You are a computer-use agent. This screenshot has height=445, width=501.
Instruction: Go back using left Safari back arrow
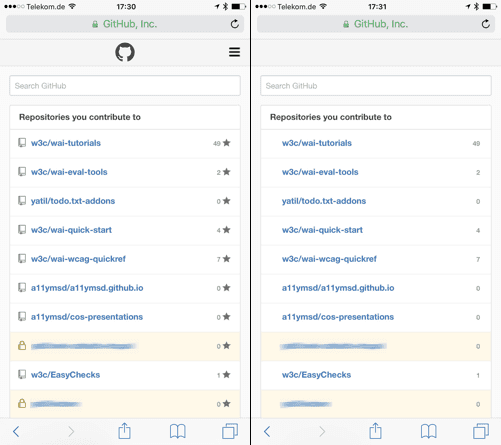coord(16,431)
